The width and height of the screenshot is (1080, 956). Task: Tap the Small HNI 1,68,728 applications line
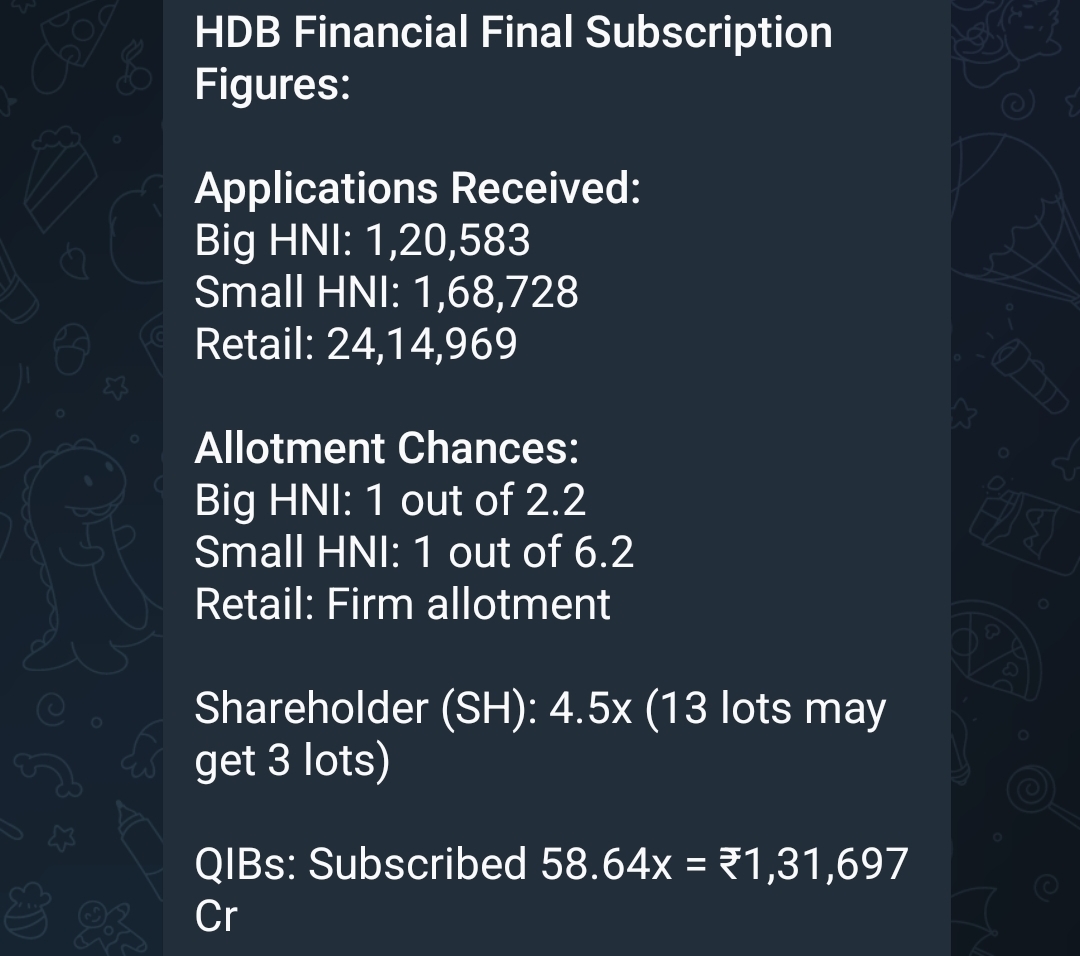[386, 292]
